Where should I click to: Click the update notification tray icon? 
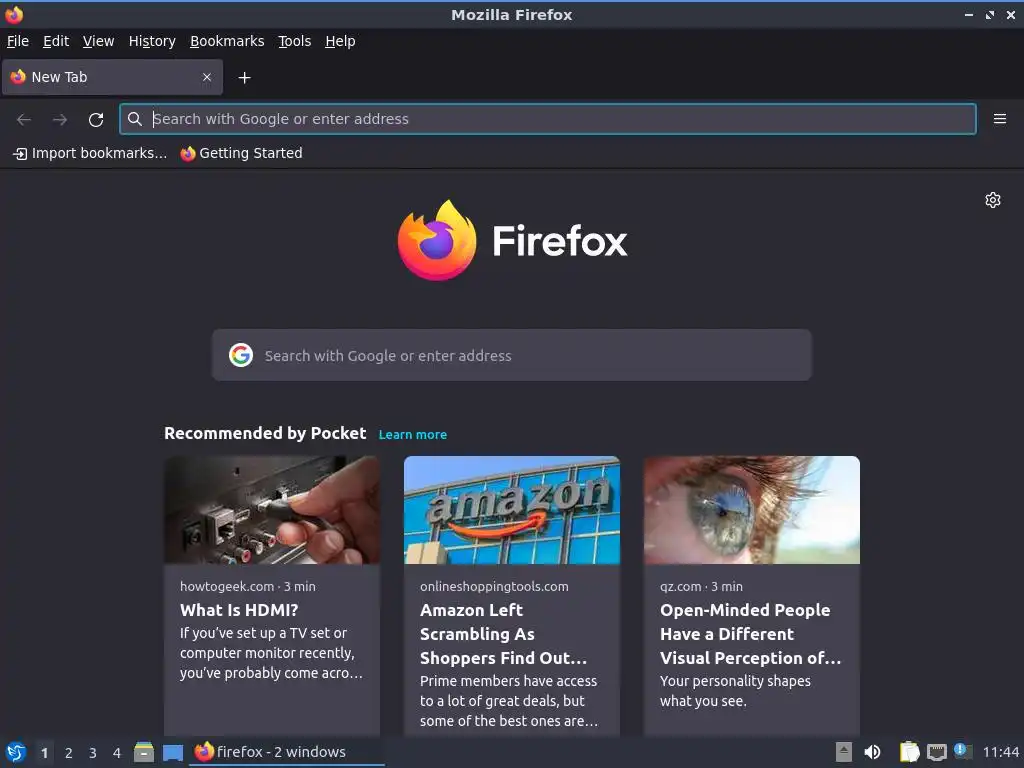[963, 751]
